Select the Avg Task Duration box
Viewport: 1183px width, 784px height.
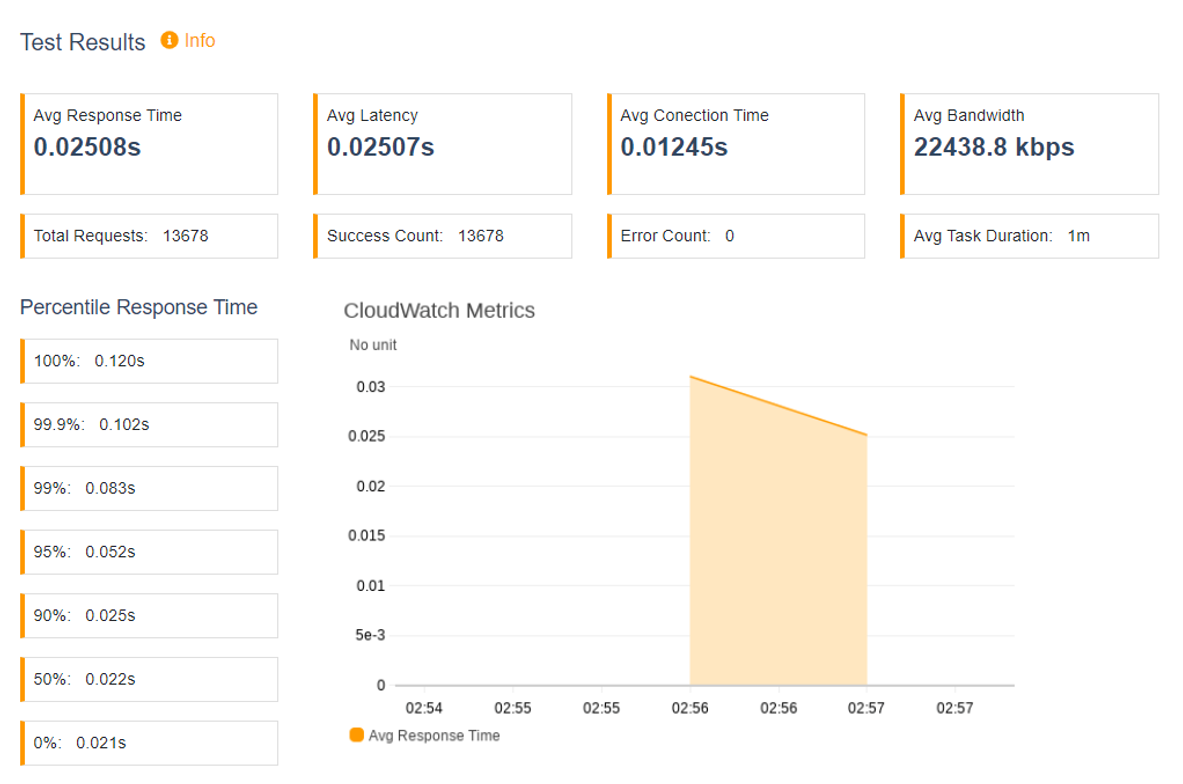(1030, 236)
